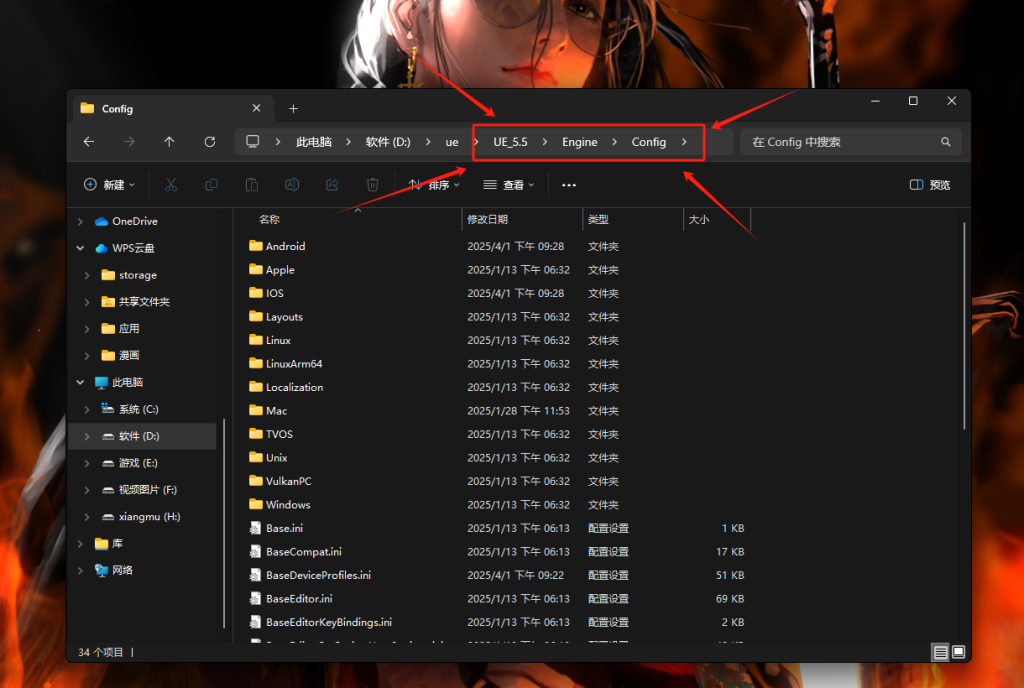Click UE_5.5 in the address breadcrumb
This screenshot has width=1024, height=688.
510,142
